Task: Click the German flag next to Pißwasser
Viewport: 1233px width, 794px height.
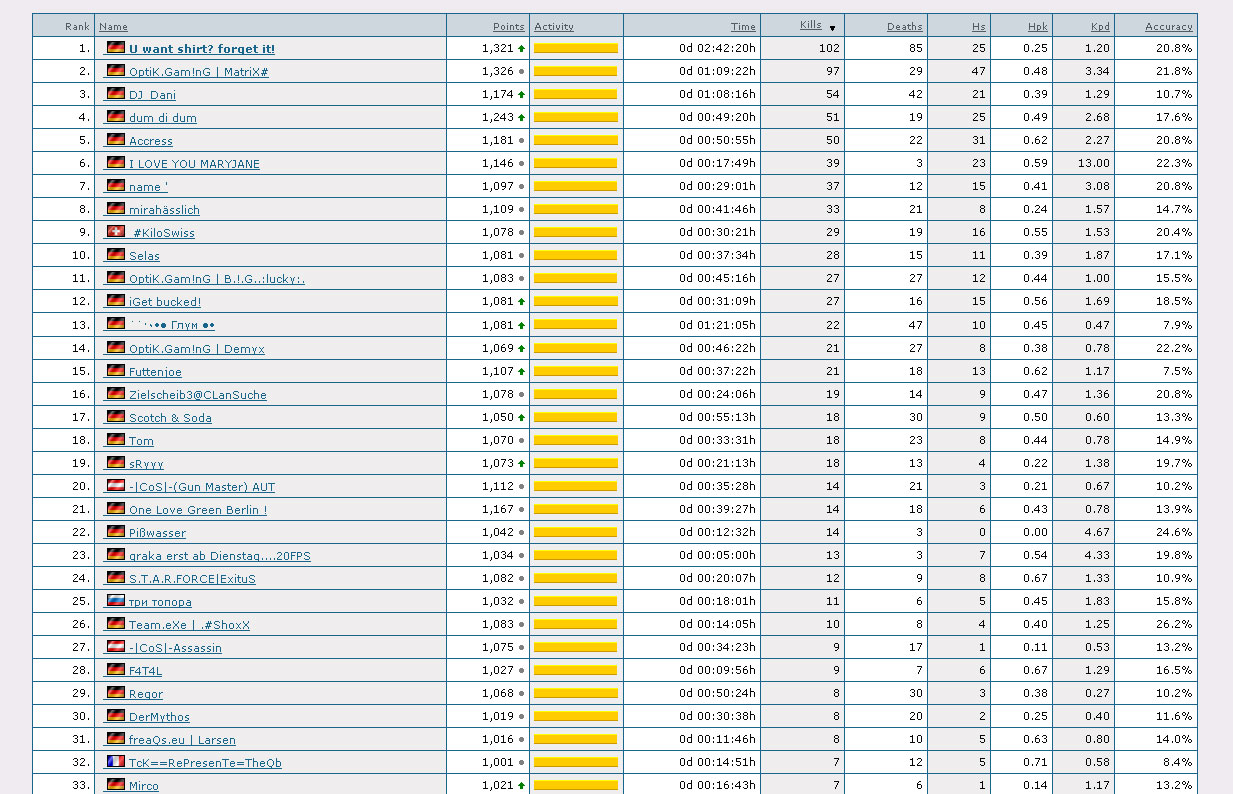Action: 116,532
